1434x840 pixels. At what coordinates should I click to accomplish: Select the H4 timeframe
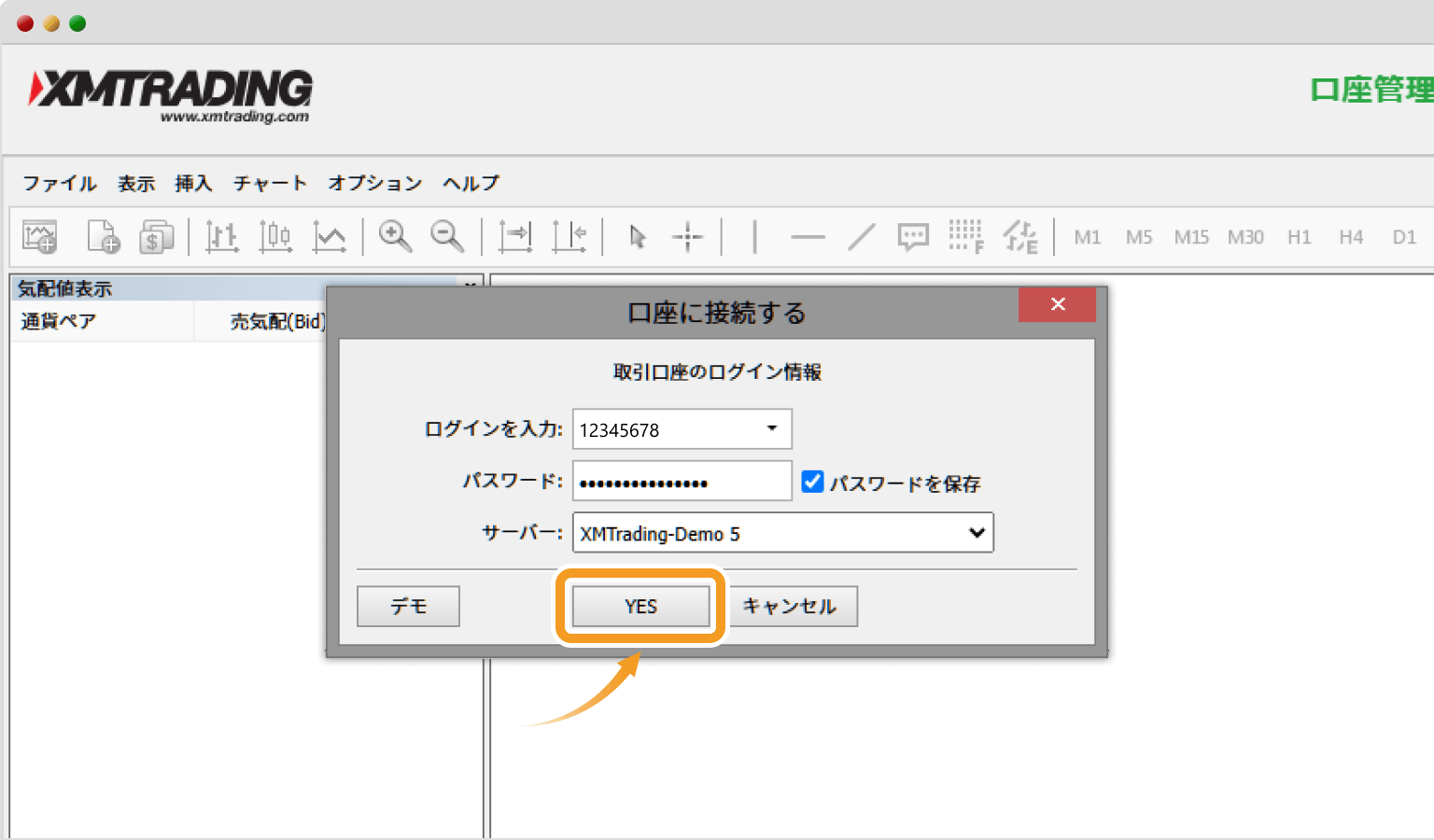(1351, 237)
